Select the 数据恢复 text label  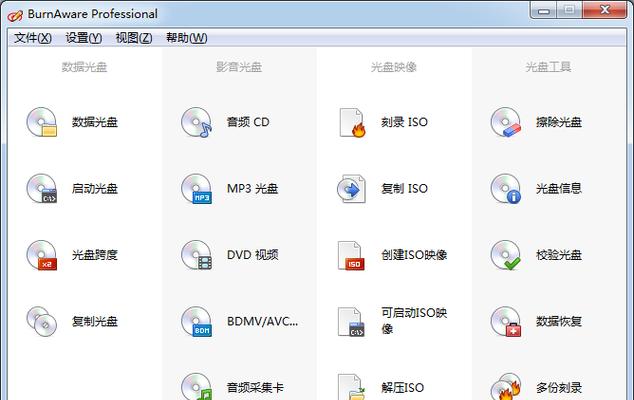559,322
